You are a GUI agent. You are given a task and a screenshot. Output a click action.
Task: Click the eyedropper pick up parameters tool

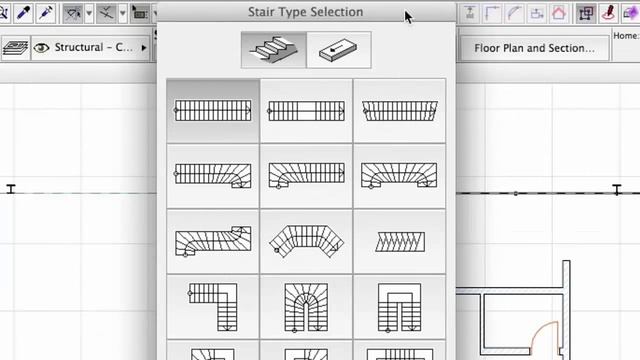[x=24, y=13]
